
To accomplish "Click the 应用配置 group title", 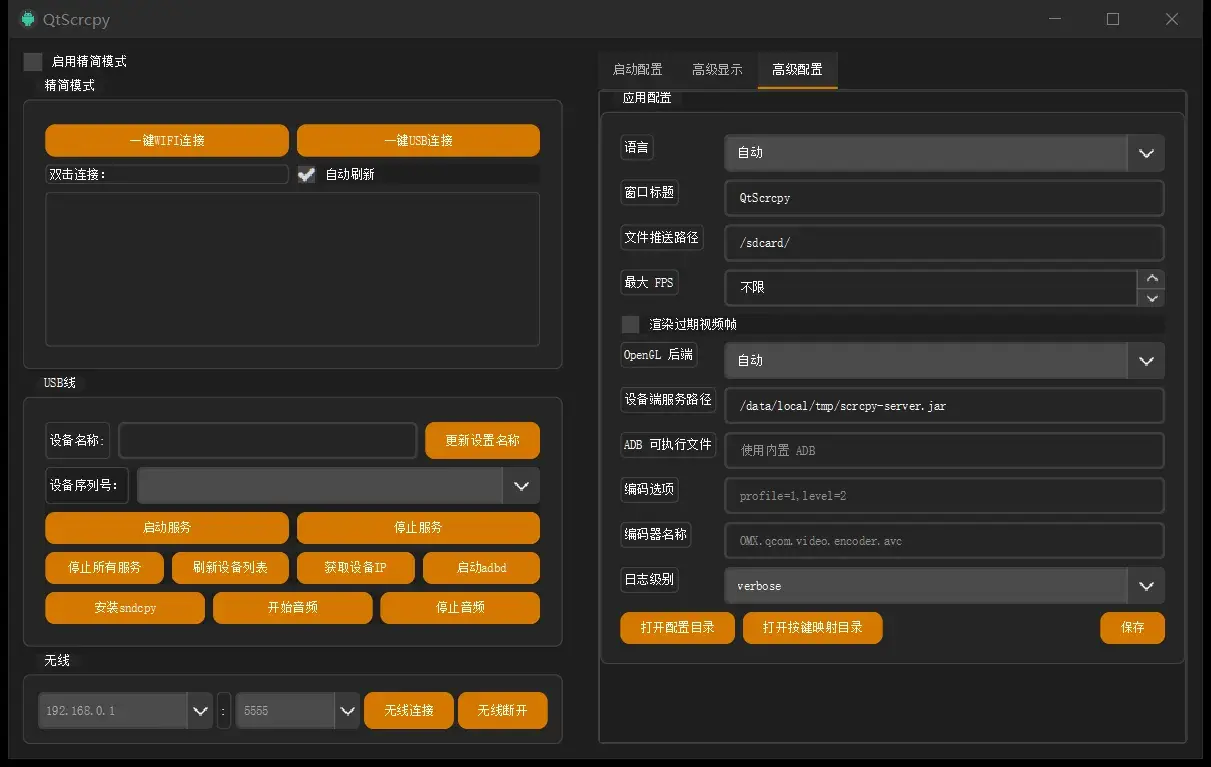I will coord(647,98).
